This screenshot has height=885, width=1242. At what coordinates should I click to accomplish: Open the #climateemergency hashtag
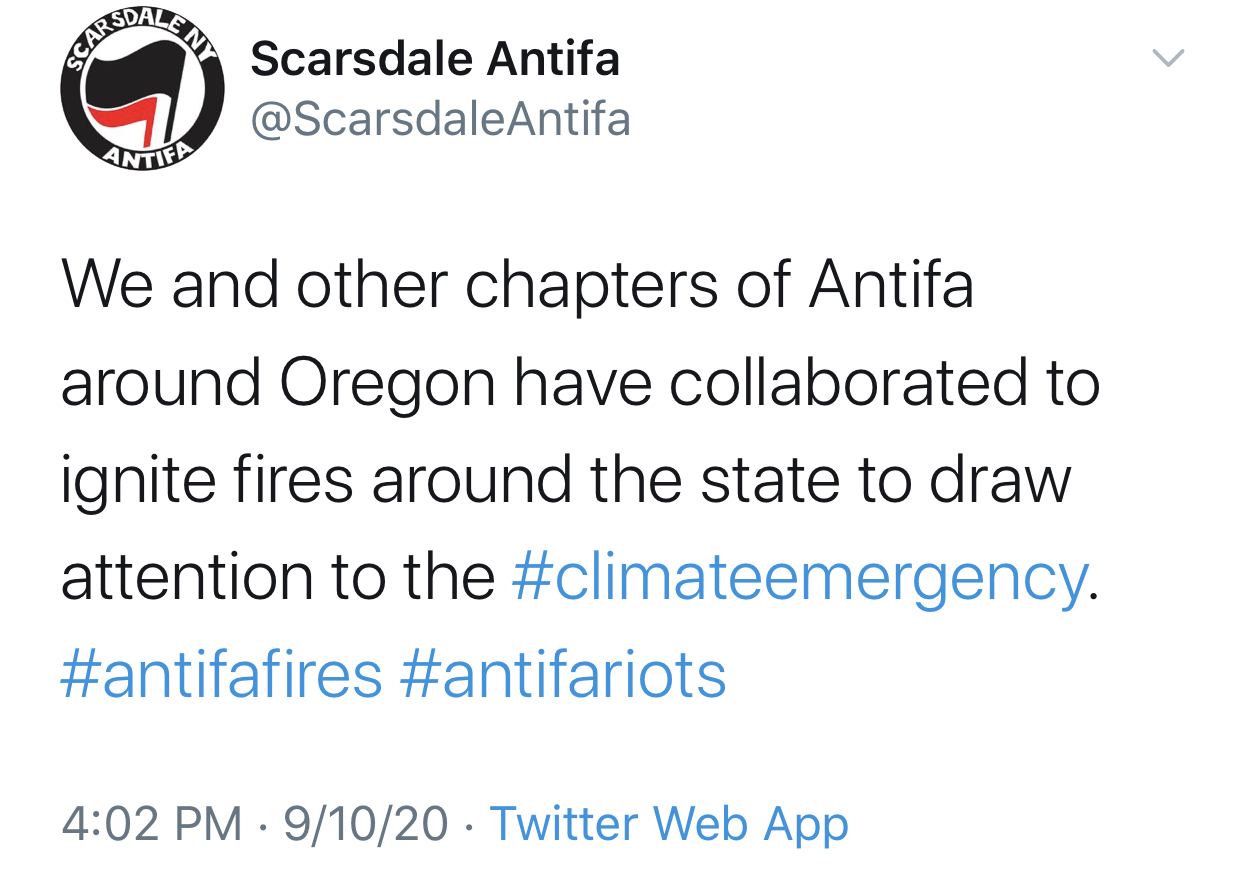point(799,577)
